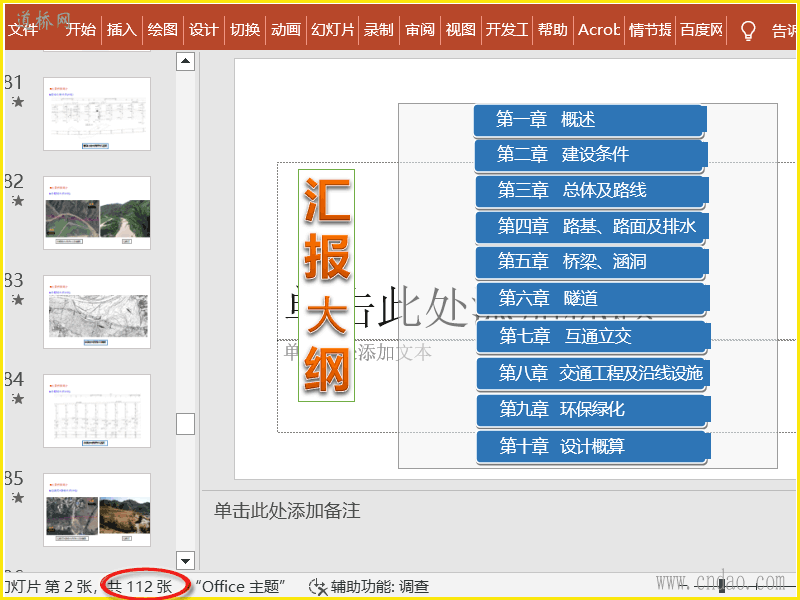Select the 第七章 互通立交 button
The width and height of the screenshot is (800, 600).
click(x=593, y=337)
